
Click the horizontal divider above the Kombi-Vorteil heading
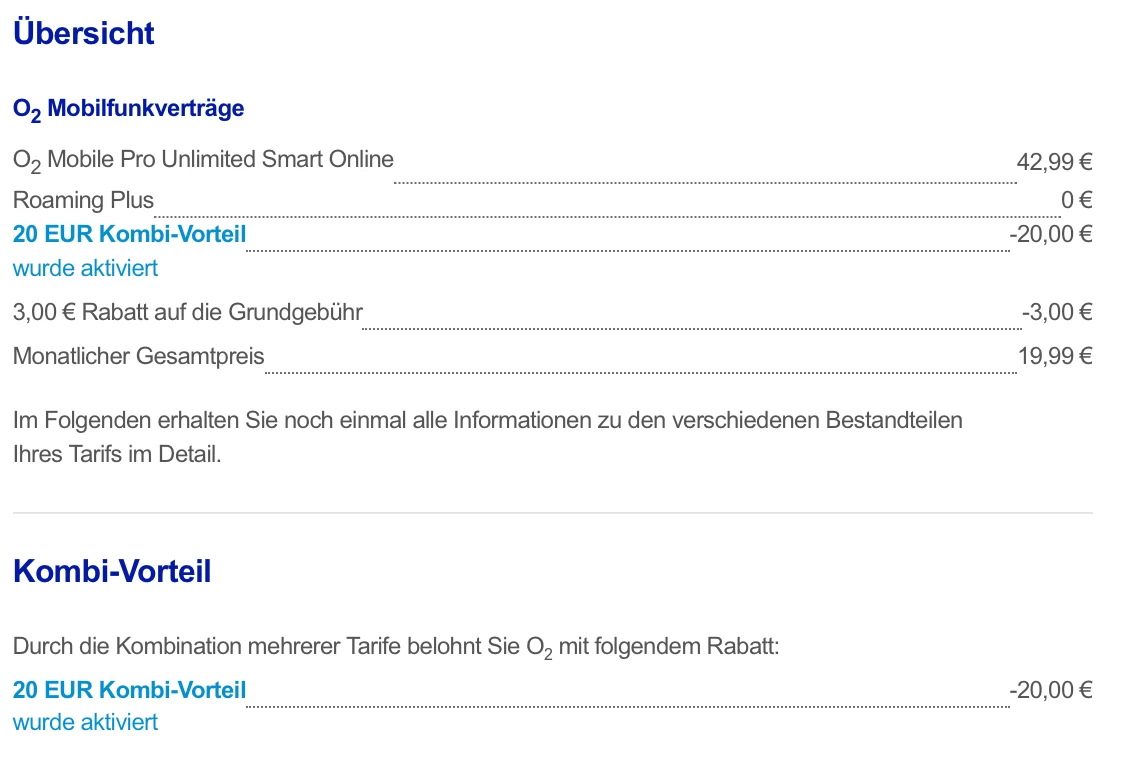click(552, 513)
